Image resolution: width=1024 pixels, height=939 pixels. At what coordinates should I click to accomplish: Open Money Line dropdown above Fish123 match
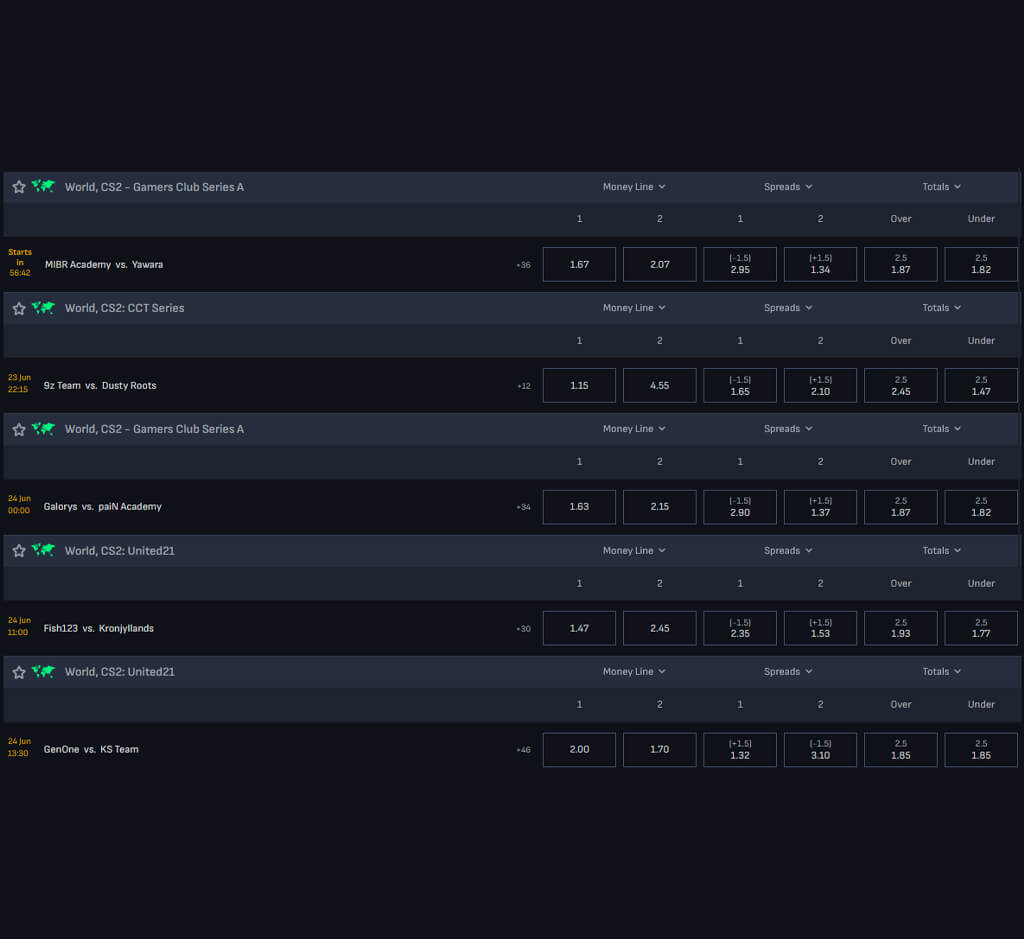click(634, 550)
